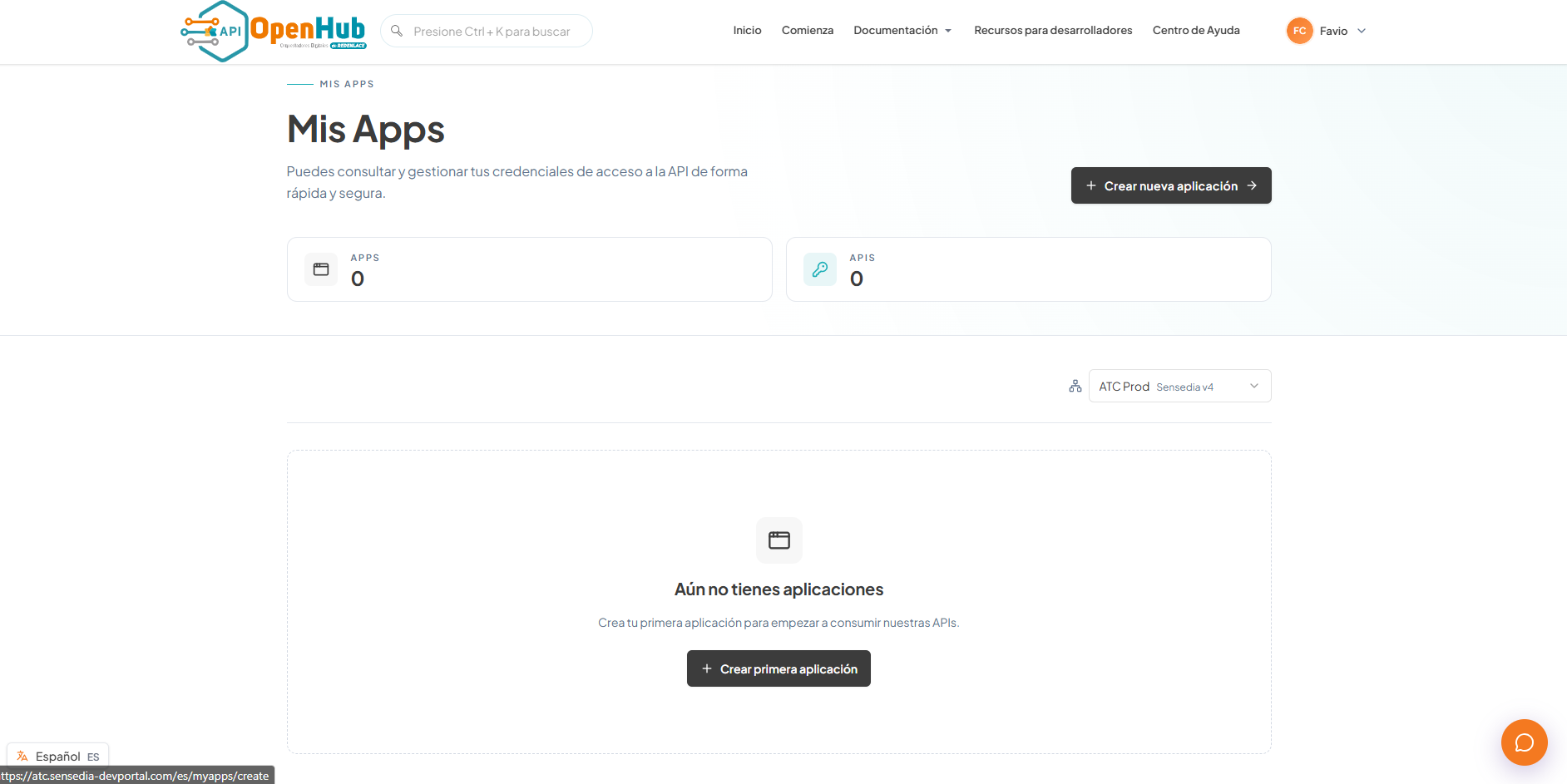The height and width of the screenshot is (784, 1567).
Task: Expand the Documentación dropdown menu
Action: 902,31
